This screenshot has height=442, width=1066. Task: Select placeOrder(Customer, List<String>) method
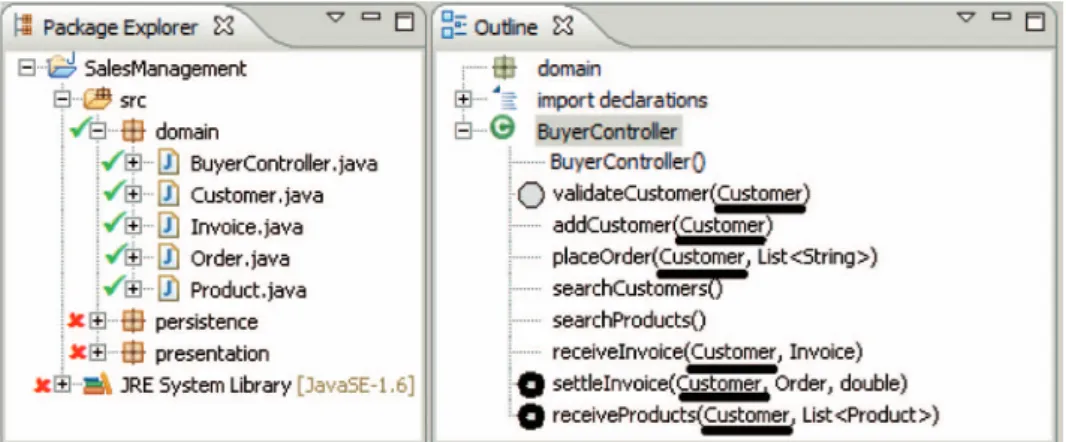(716, 258)
